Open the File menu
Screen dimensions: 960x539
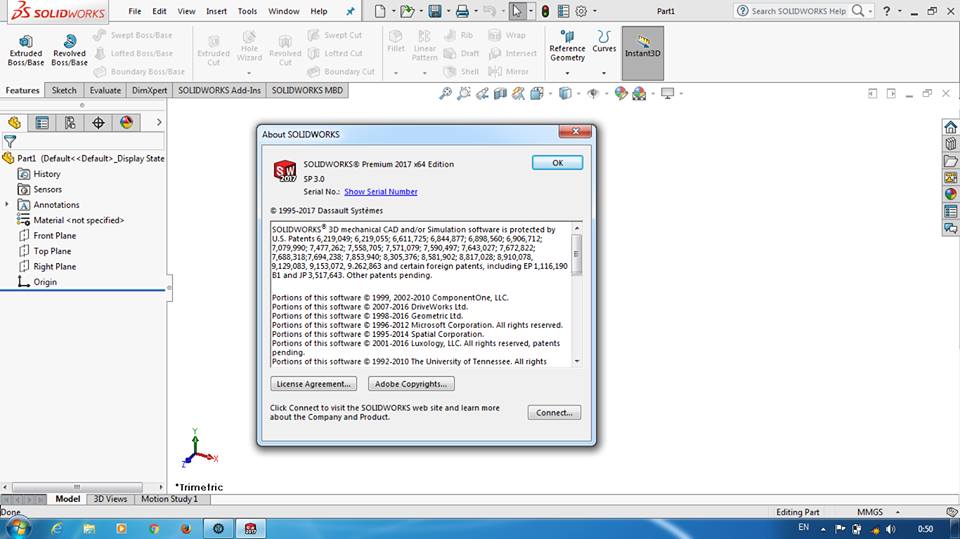tap(135, 11)
